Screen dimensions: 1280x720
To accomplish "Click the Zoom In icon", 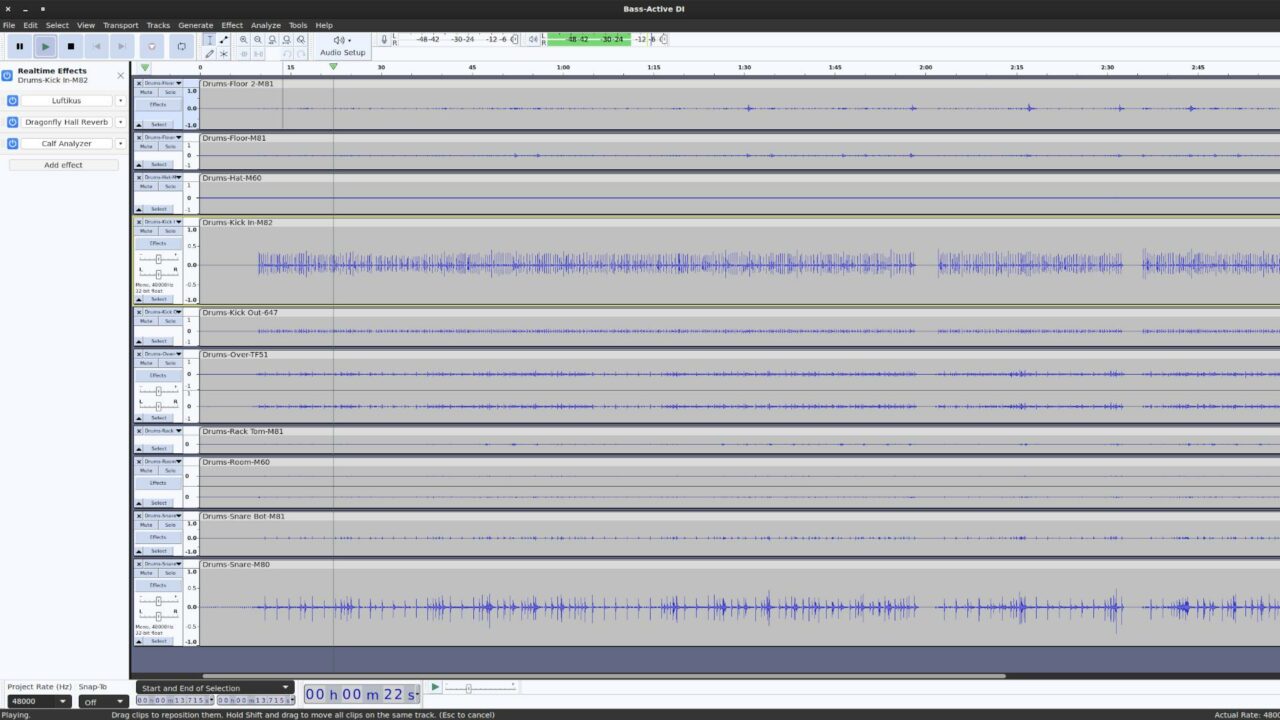I will pyautogui.click(x=244, y=39).
